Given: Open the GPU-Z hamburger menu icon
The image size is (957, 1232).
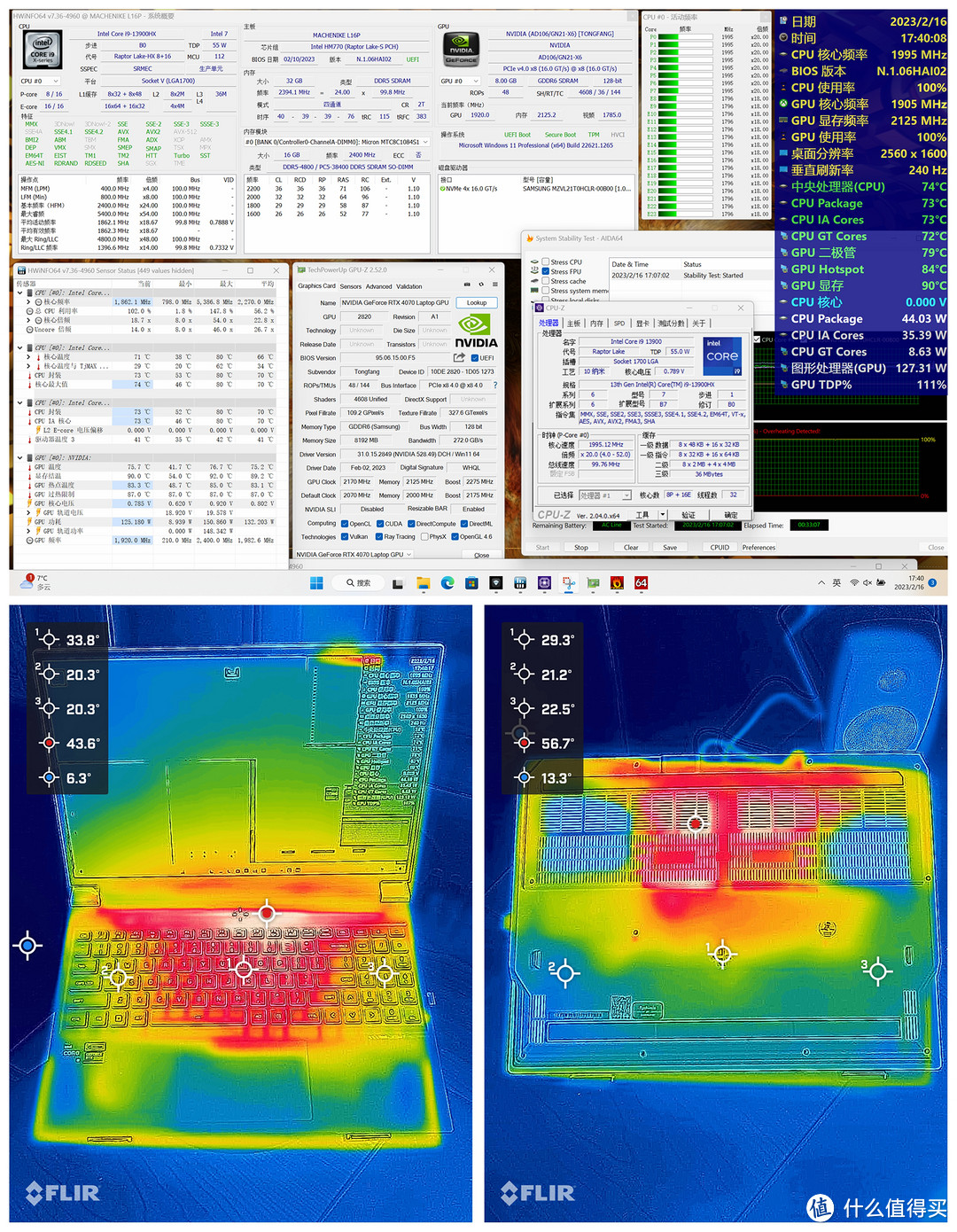Looking at the screenshot, I should pyautogui.click(x=494, y=285).
